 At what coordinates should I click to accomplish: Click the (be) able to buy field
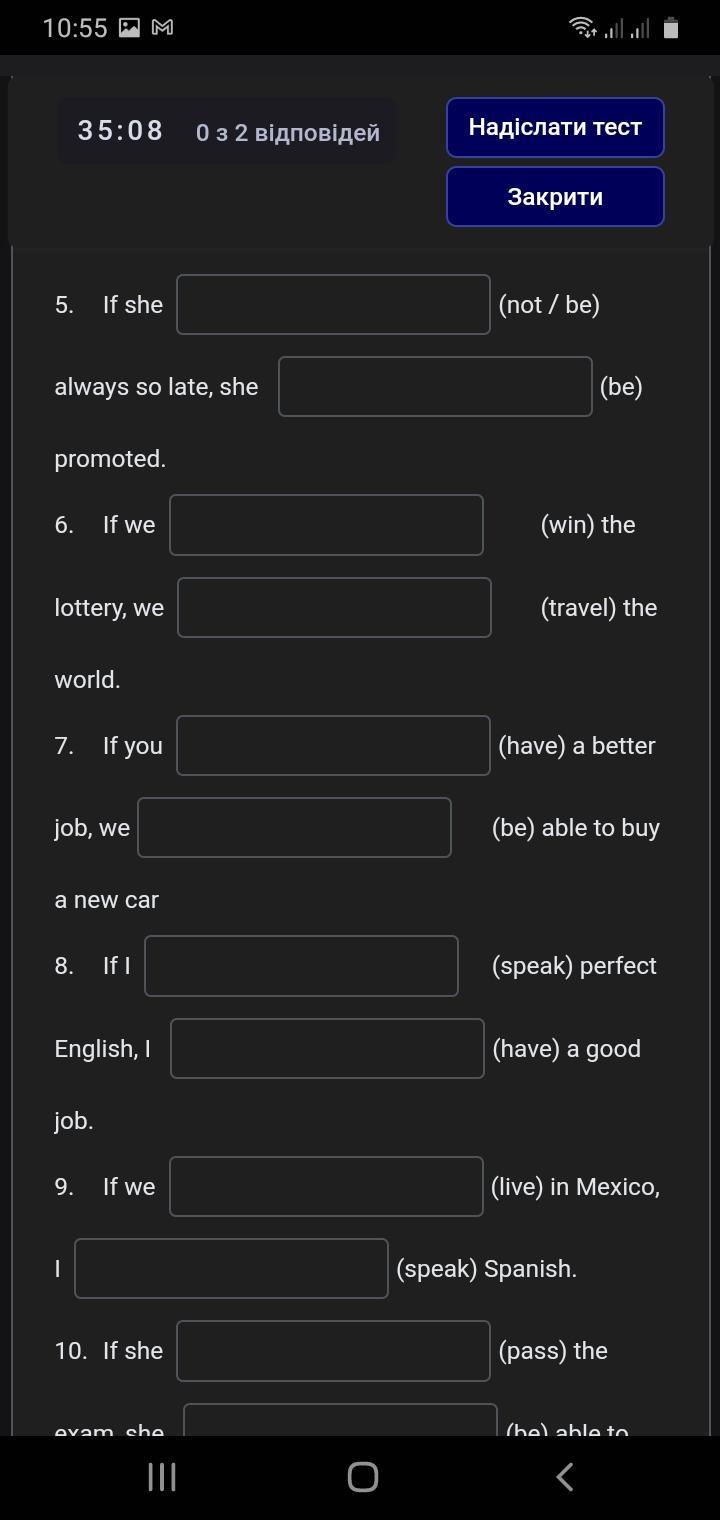(294, 827)
